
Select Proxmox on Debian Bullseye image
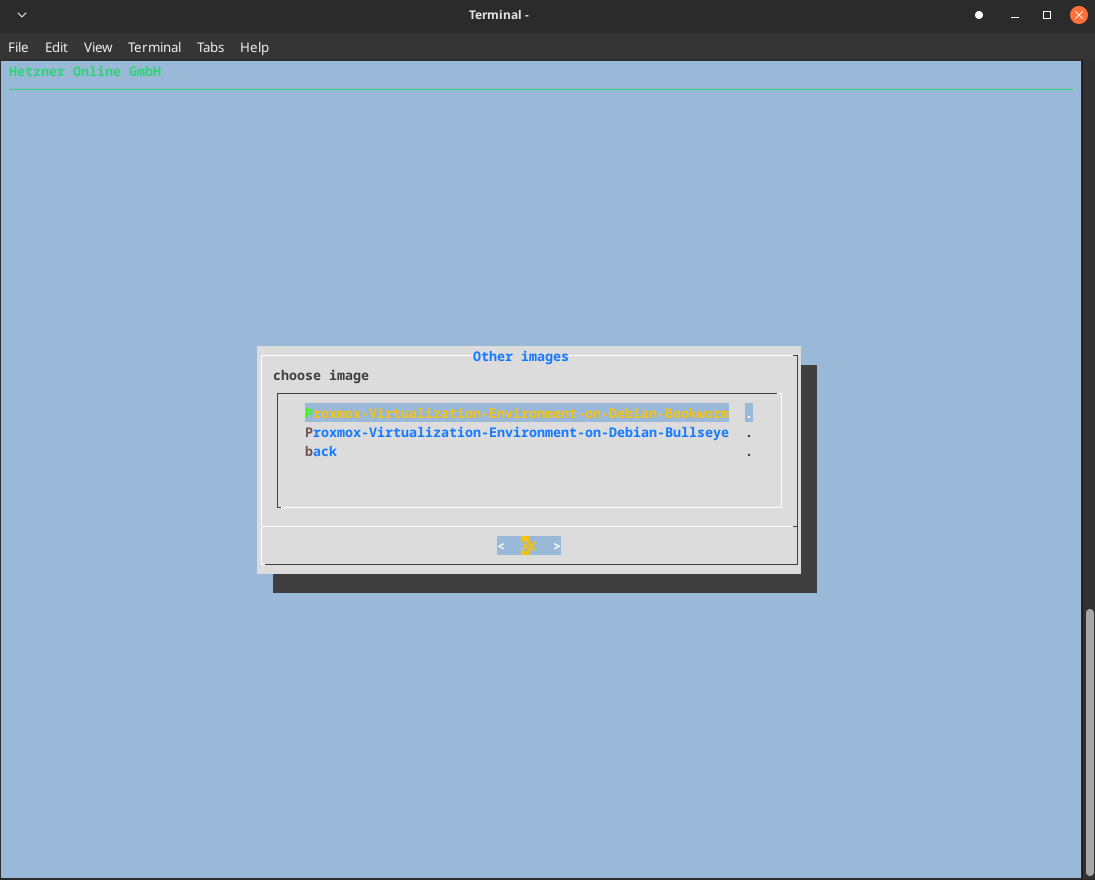[x=516, y=432]
